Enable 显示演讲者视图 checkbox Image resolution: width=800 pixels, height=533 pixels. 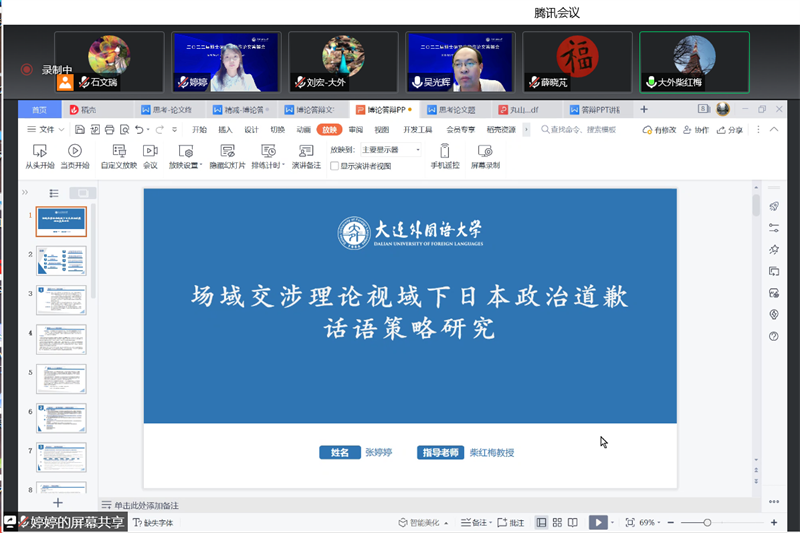(x=335, y=166)
